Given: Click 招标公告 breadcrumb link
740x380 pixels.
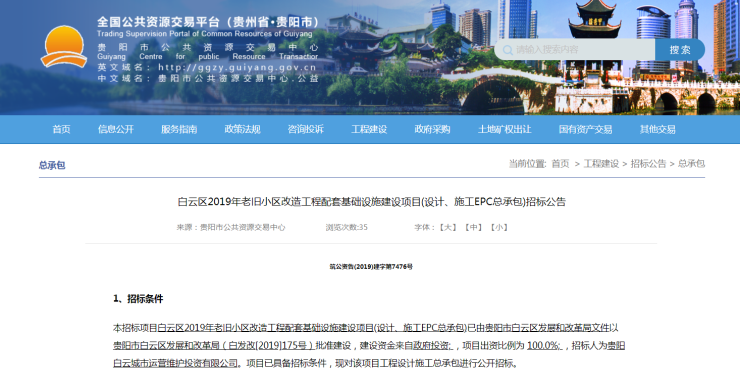Looking at the screenshot, I should point(648,164).
